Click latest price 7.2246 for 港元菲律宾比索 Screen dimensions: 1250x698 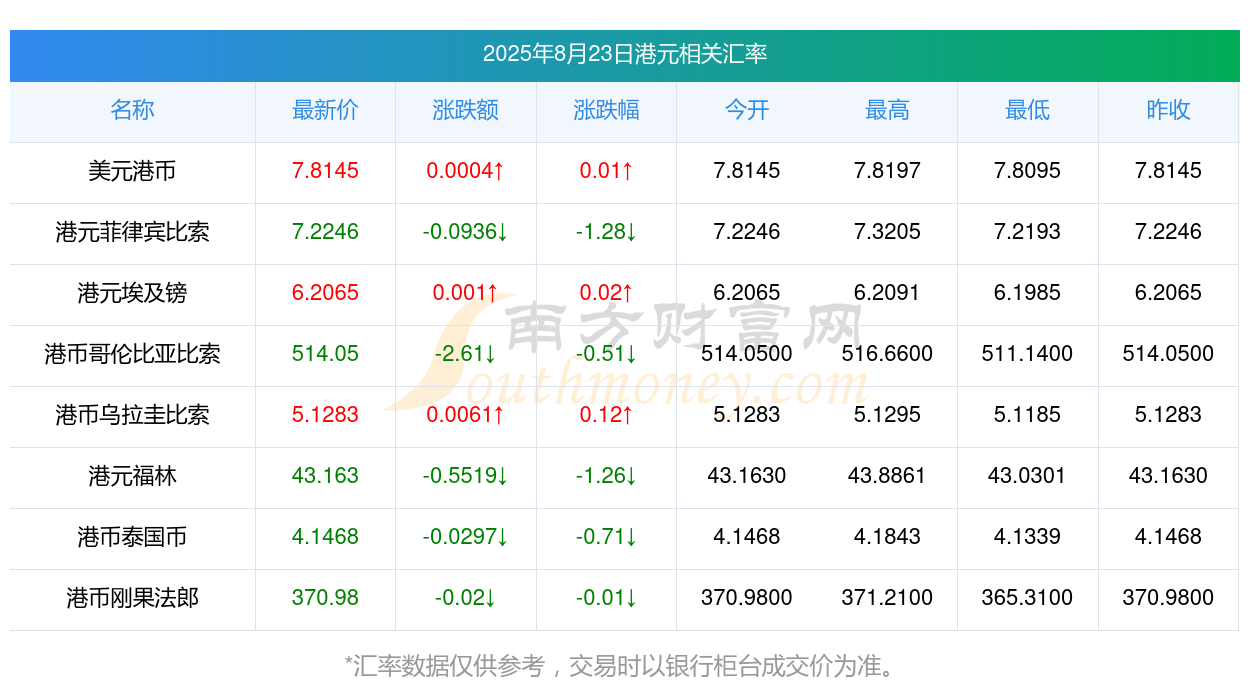(325, 232)
